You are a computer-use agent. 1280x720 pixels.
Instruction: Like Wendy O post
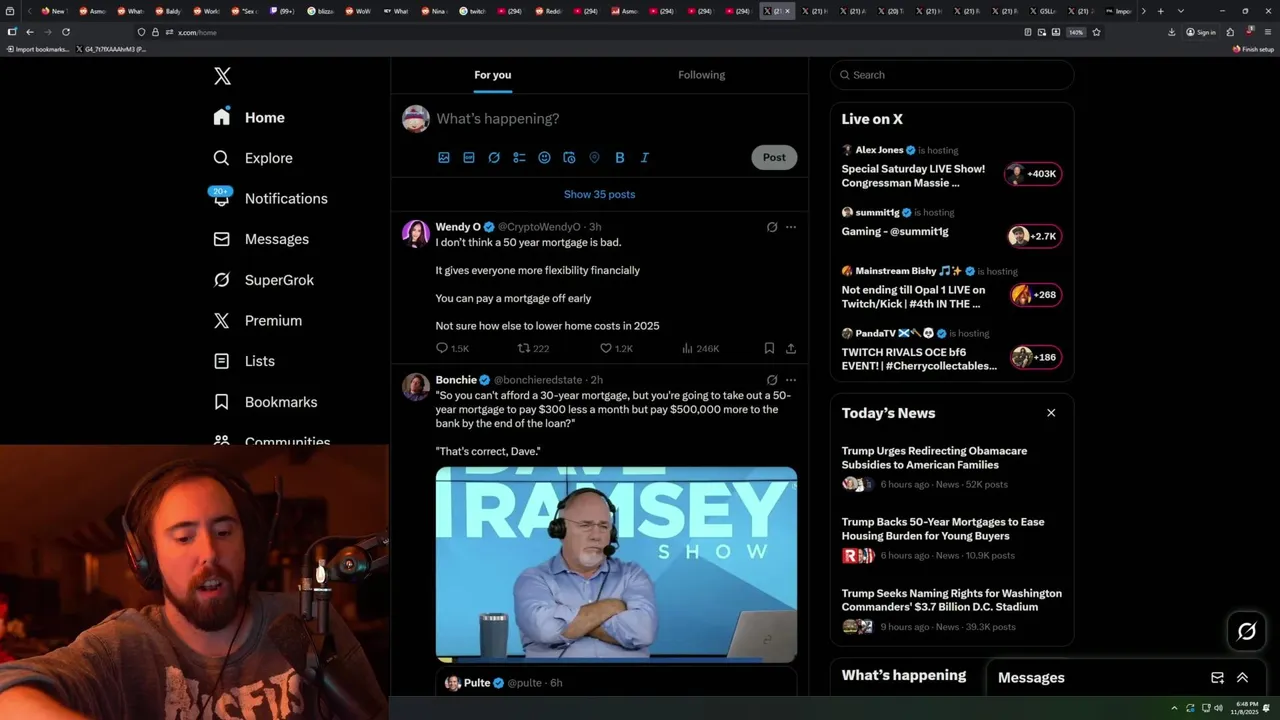[x=616, y=348]
